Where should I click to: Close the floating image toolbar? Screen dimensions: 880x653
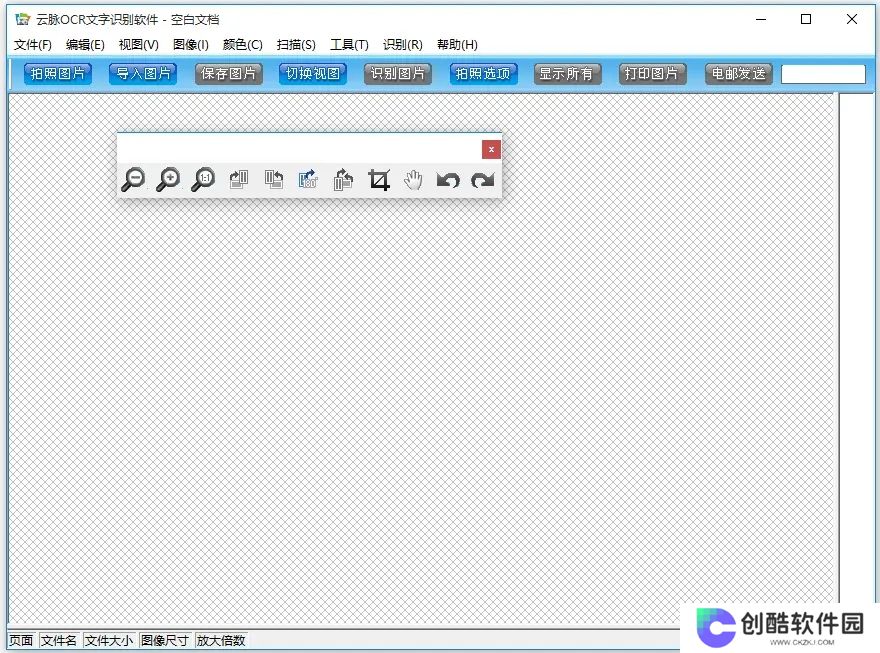(491, 149)
